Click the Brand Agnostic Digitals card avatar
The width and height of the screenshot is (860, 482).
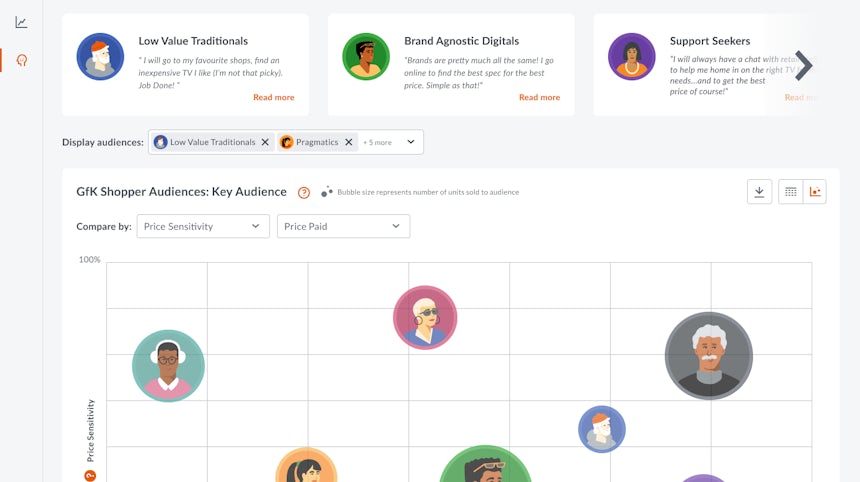pyautogui.click(x=366, y=57)
